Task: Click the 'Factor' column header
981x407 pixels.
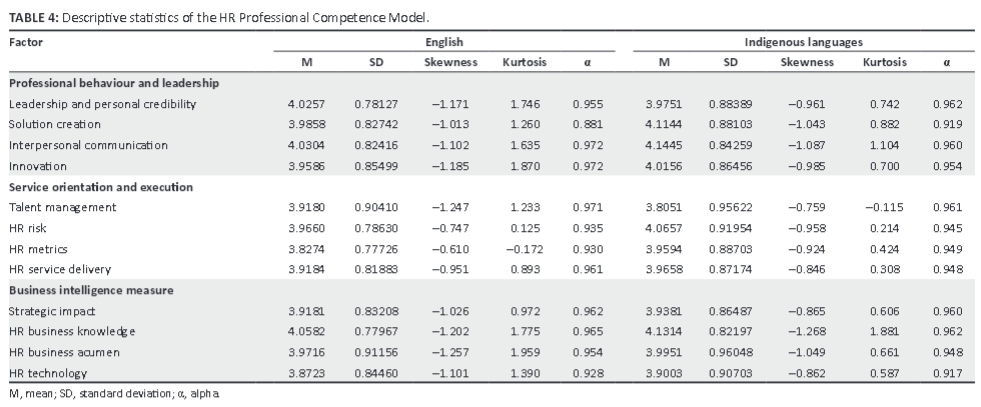Action: tap(26, 43)
